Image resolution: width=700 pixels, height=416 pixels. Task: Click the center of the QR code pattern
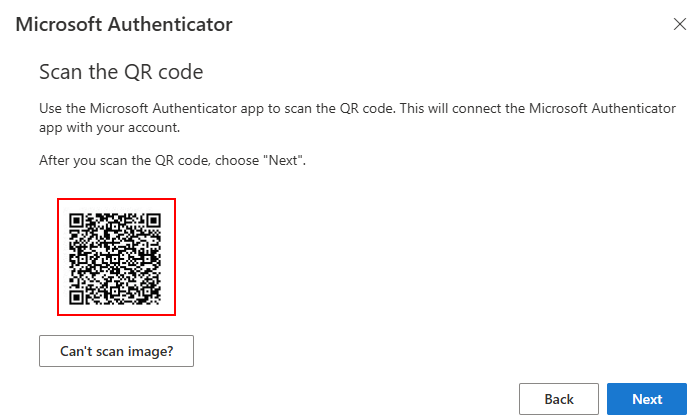point(115,258)
